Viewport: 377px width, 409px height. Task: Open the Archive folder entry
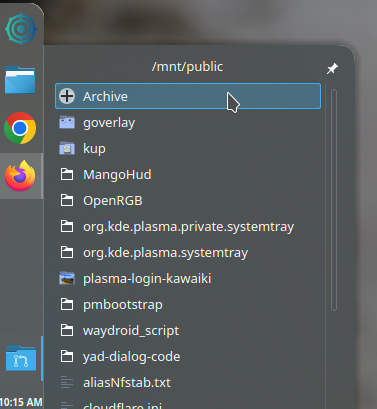(x=188, y=96)
